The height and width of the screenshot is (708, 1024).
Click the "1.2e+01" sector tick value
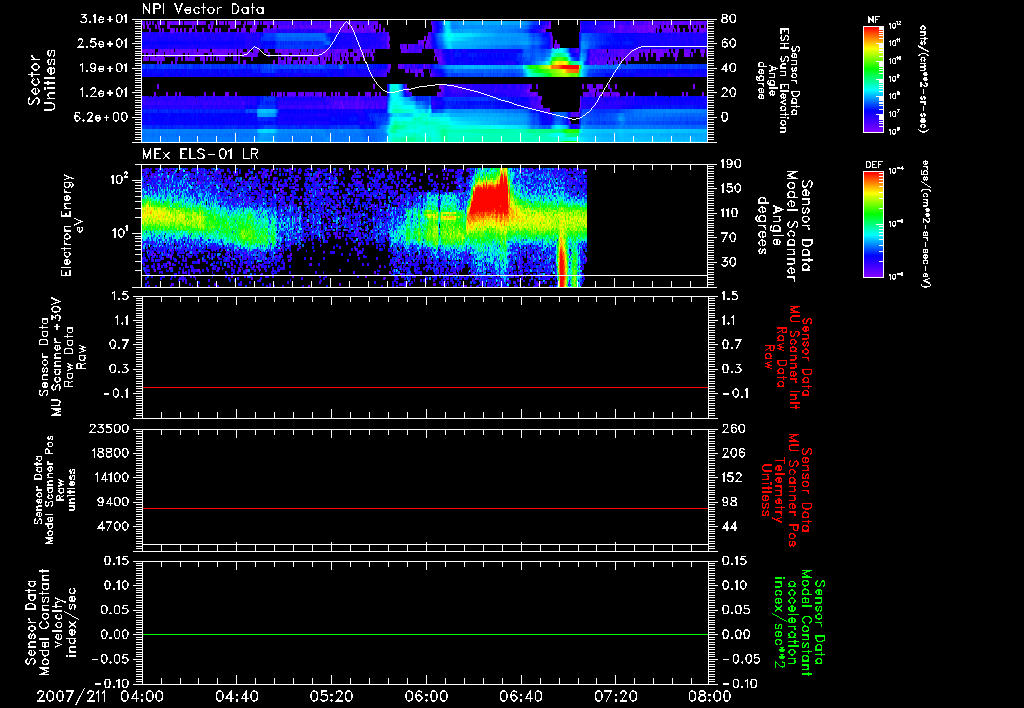pyautogui.click(x=106, y=93)
